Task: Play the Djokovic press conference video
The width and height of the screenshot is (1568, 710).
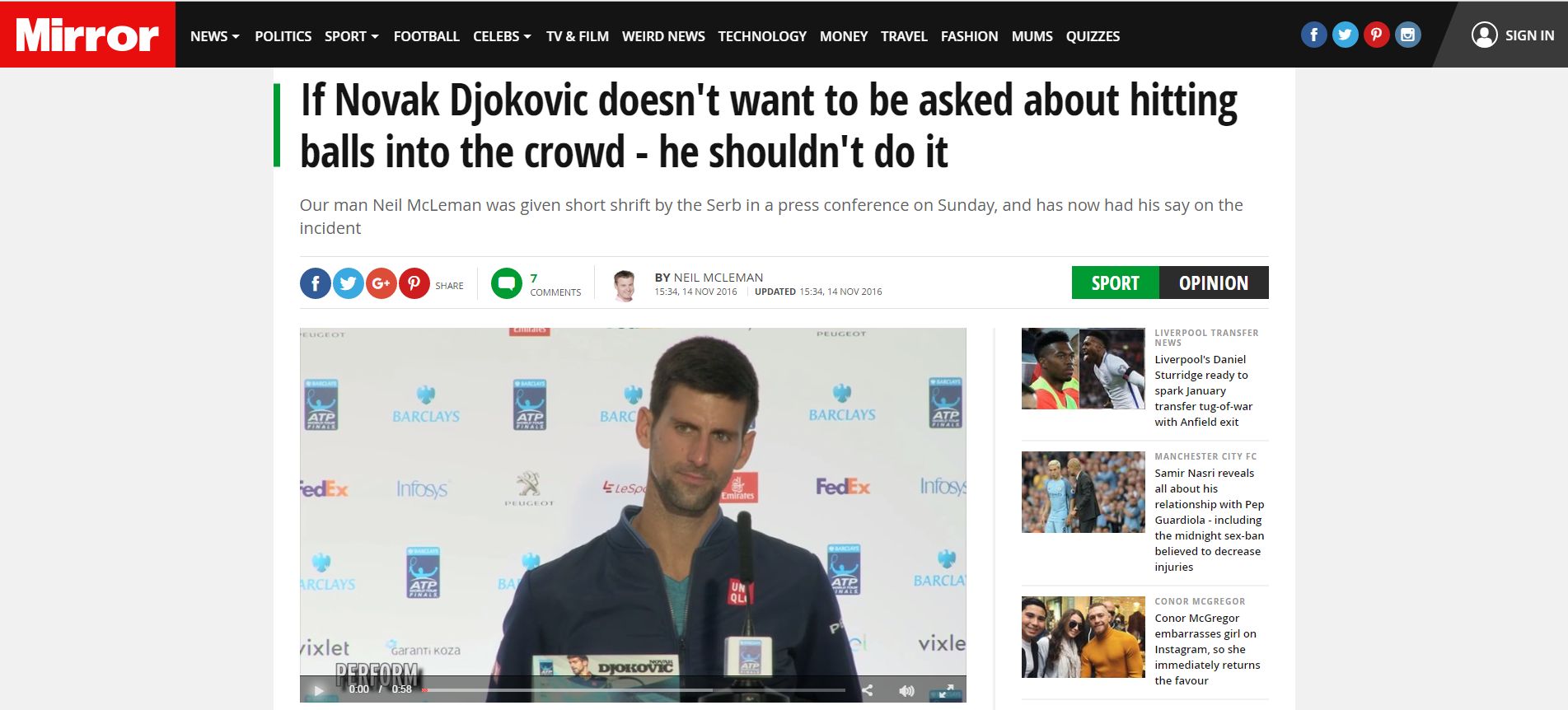Action: click(319, 690)
